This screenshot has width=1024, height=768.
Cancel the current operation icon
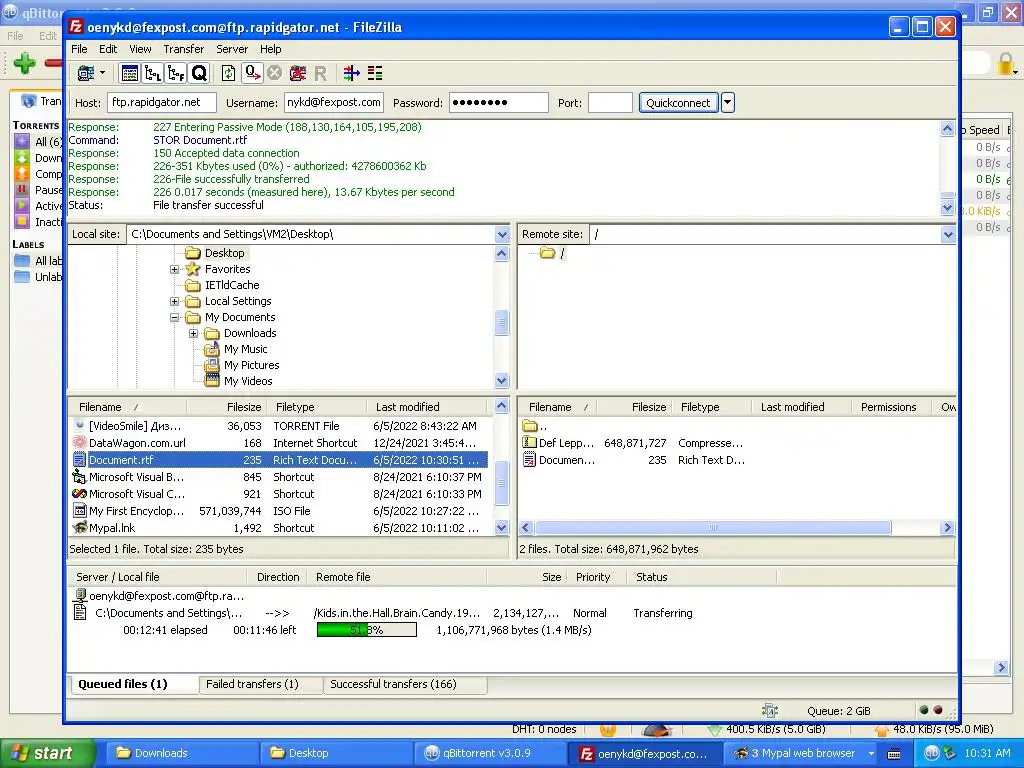274,73
